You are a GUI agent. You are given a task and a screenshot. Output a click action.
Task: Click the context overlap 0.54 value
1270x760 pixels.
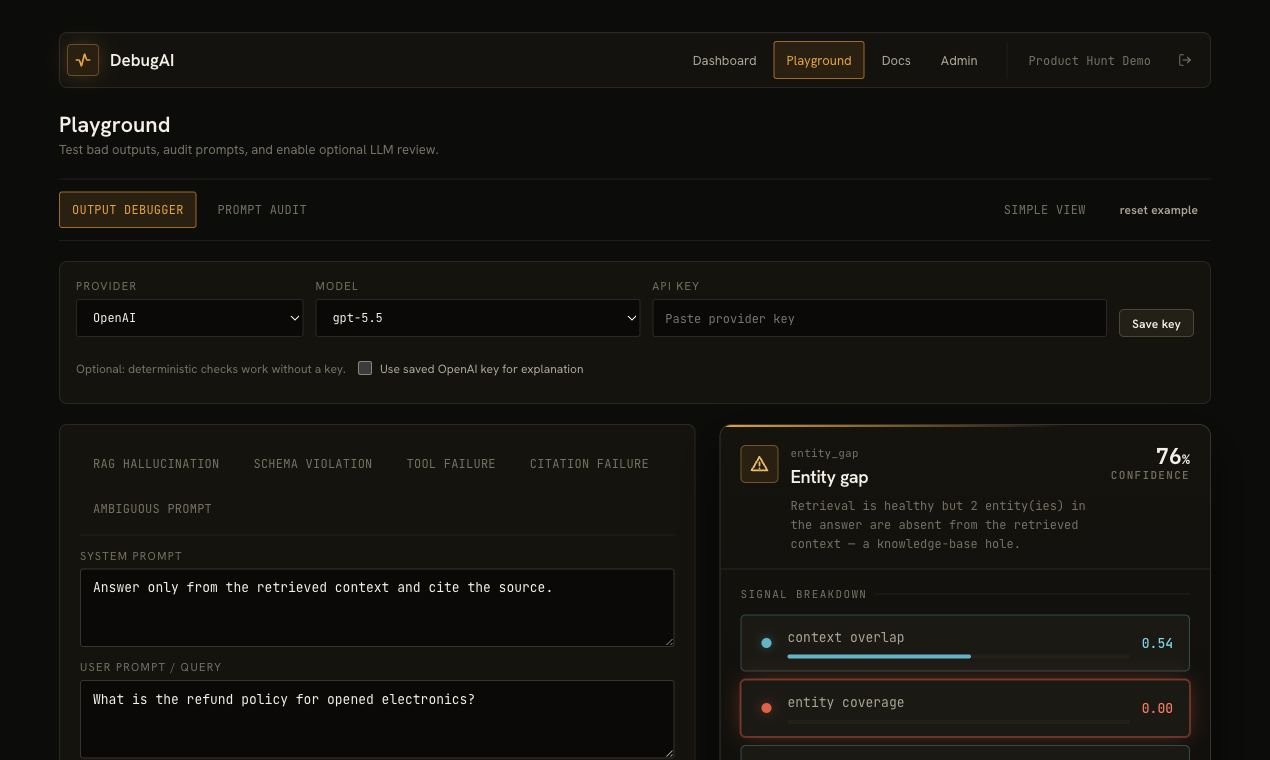pyautogui.click(x=1157, y=643)
